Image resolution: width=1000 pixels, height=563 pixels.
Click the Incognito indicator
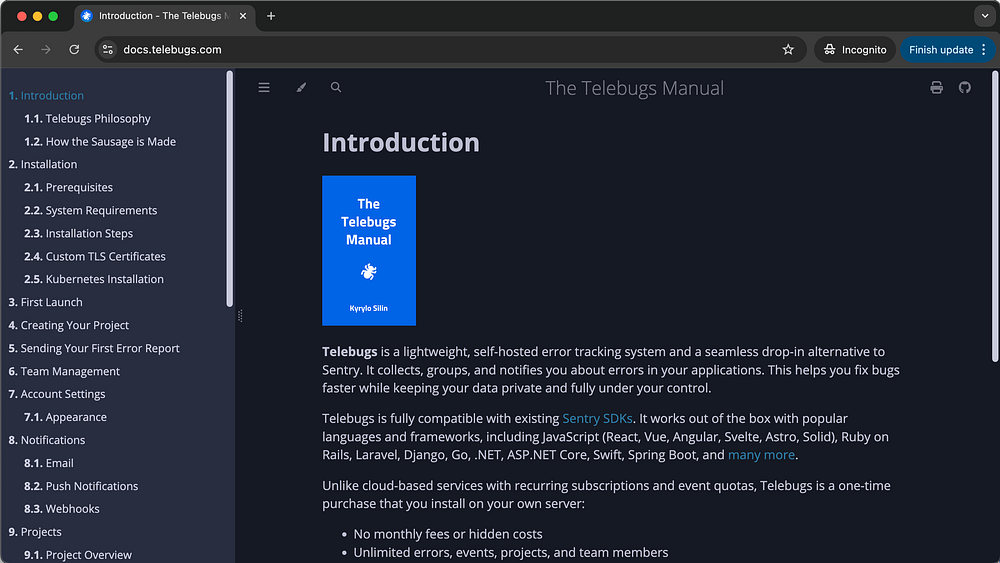tap(855, 50)
